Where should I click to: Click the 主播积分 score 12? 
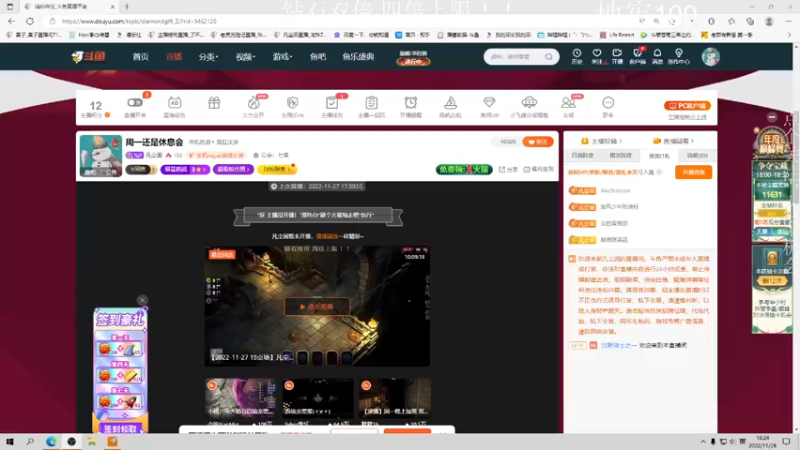pos(95,109)
